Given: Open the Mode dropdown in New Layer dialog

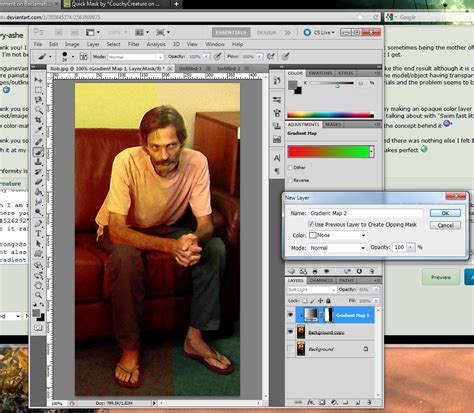Looking at the screenshot, I should (337, 248).
